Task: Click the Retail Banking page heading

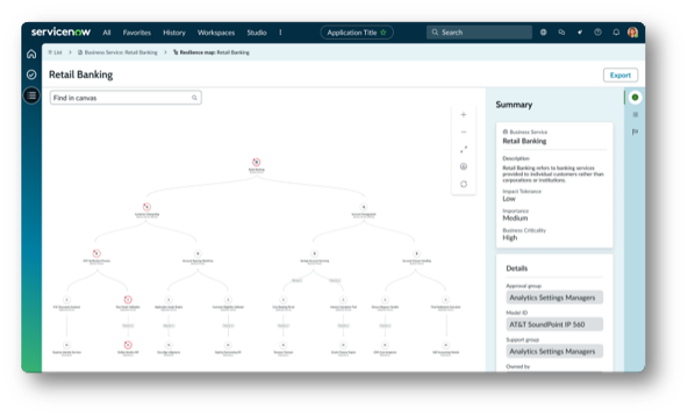Action: (81, 75)
